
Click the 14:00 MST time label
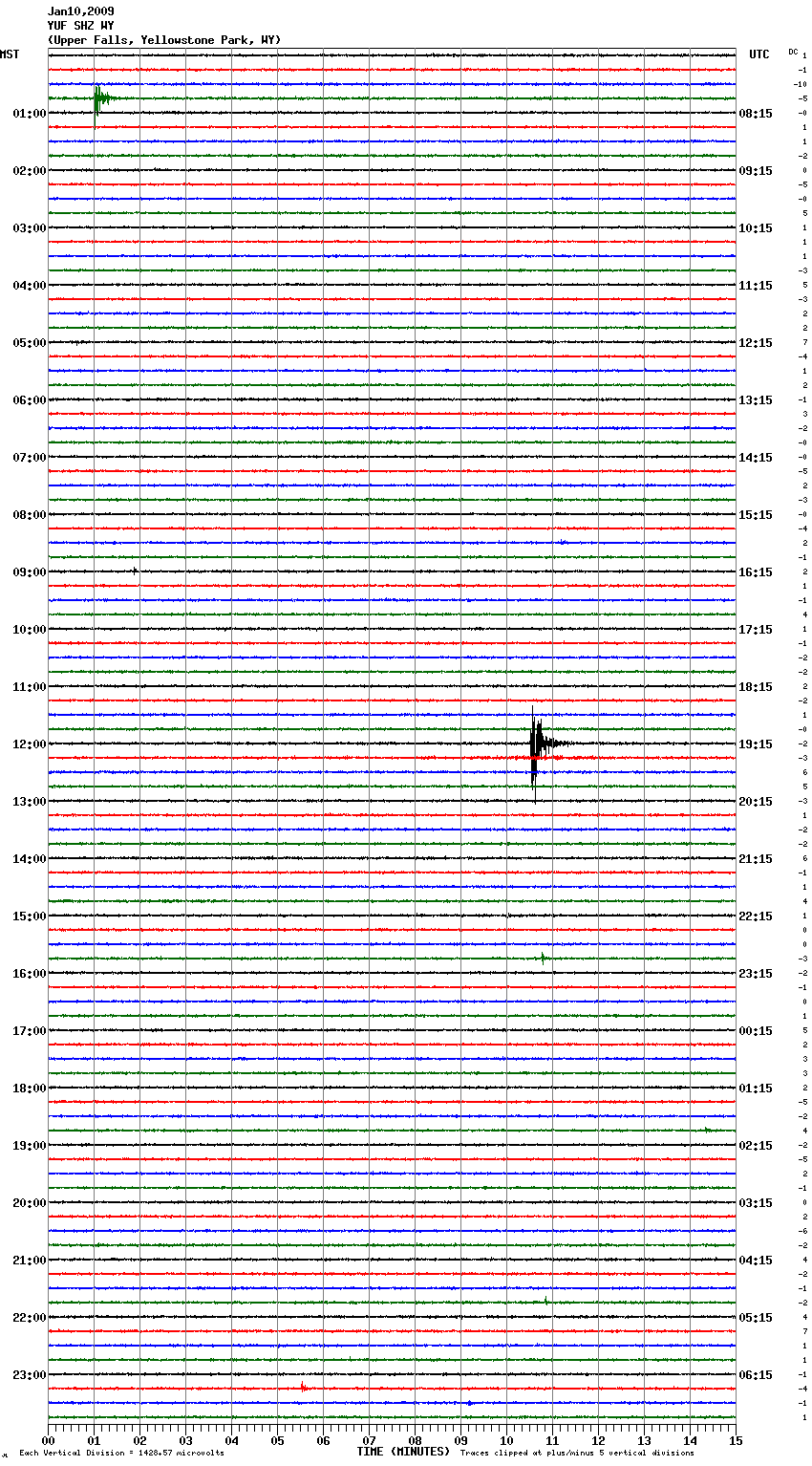[x=30, y=859]
